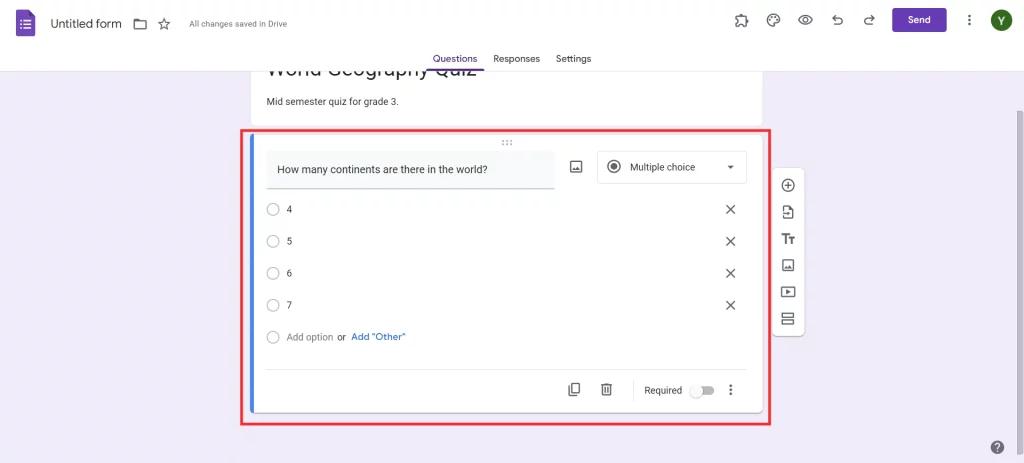The width and height of the screenshot is (1024, 463).
Task: Click the All changes saved in Drive status
Action: 238,24
